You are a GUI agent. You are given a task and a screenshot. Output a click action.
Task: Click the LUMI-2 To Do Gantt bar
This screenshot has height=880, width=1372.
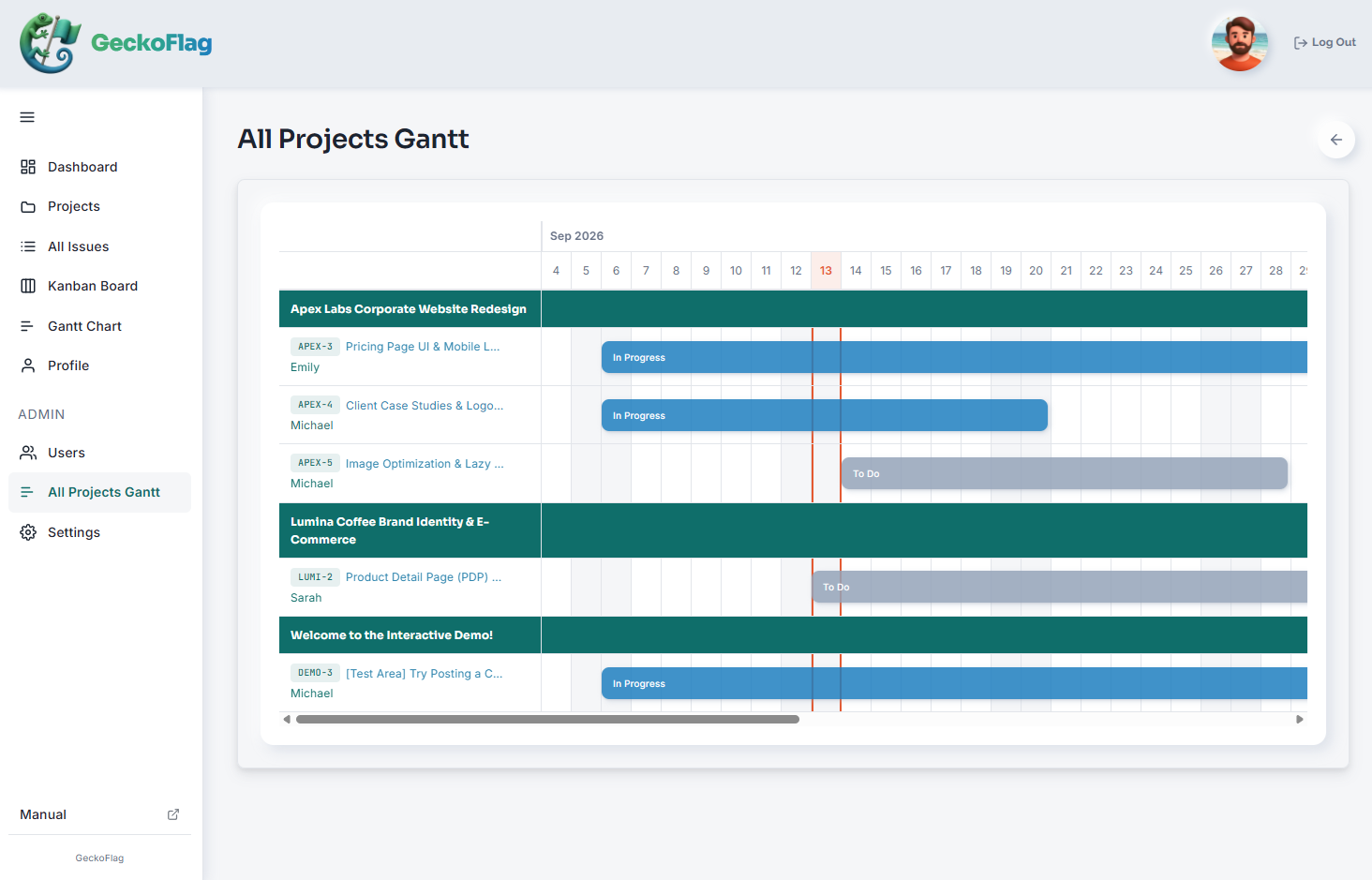pos(1059,587)
